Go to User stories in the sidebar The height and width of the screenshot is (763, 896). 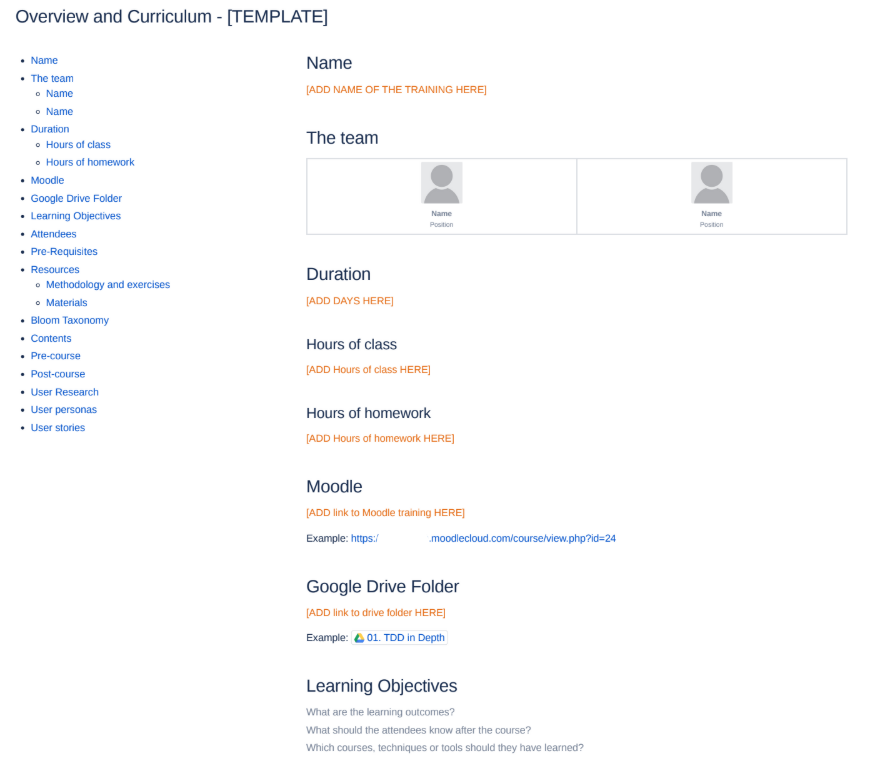(57, 428)
